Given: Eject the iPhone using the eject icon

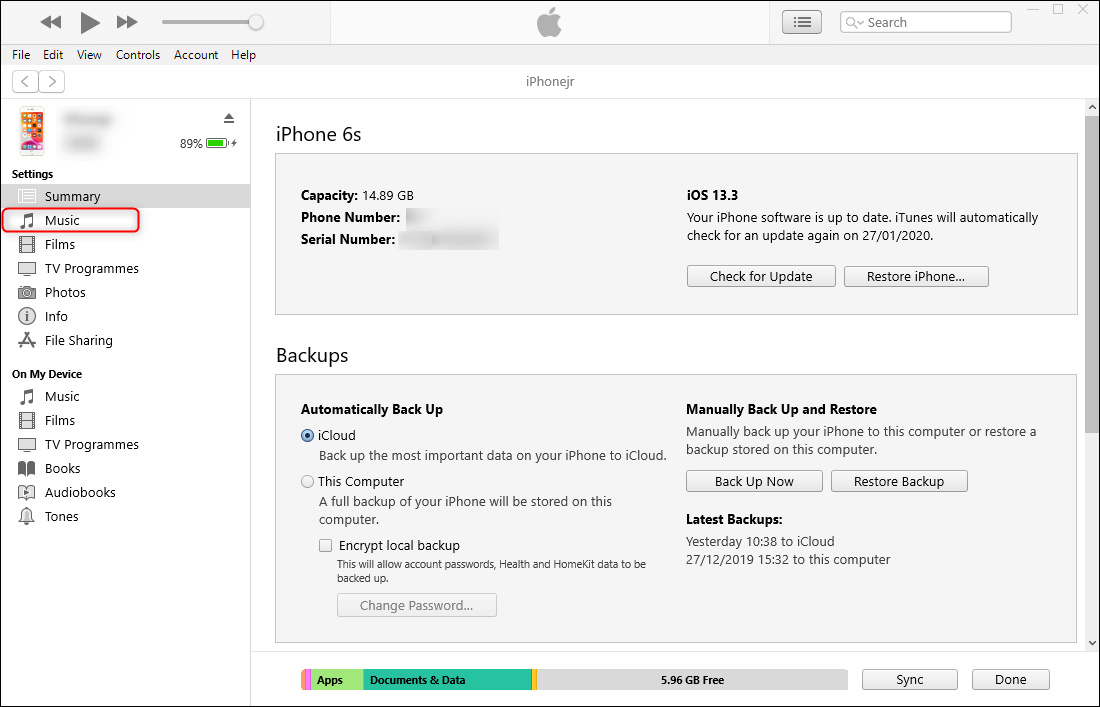Looking at the screenshot, I should (x=229, y=118).
